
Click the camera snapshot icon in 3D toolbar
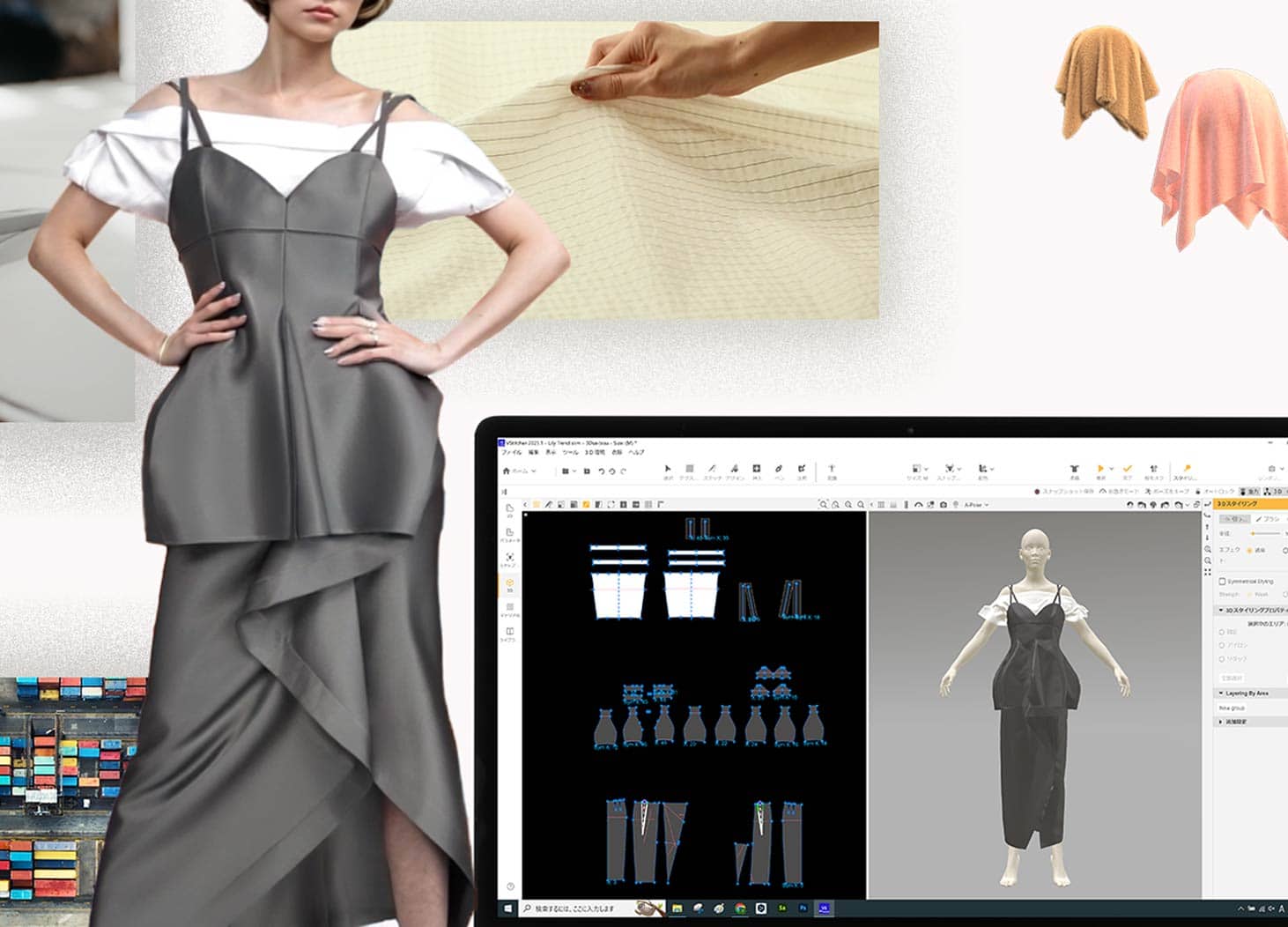tap(944, 505)
